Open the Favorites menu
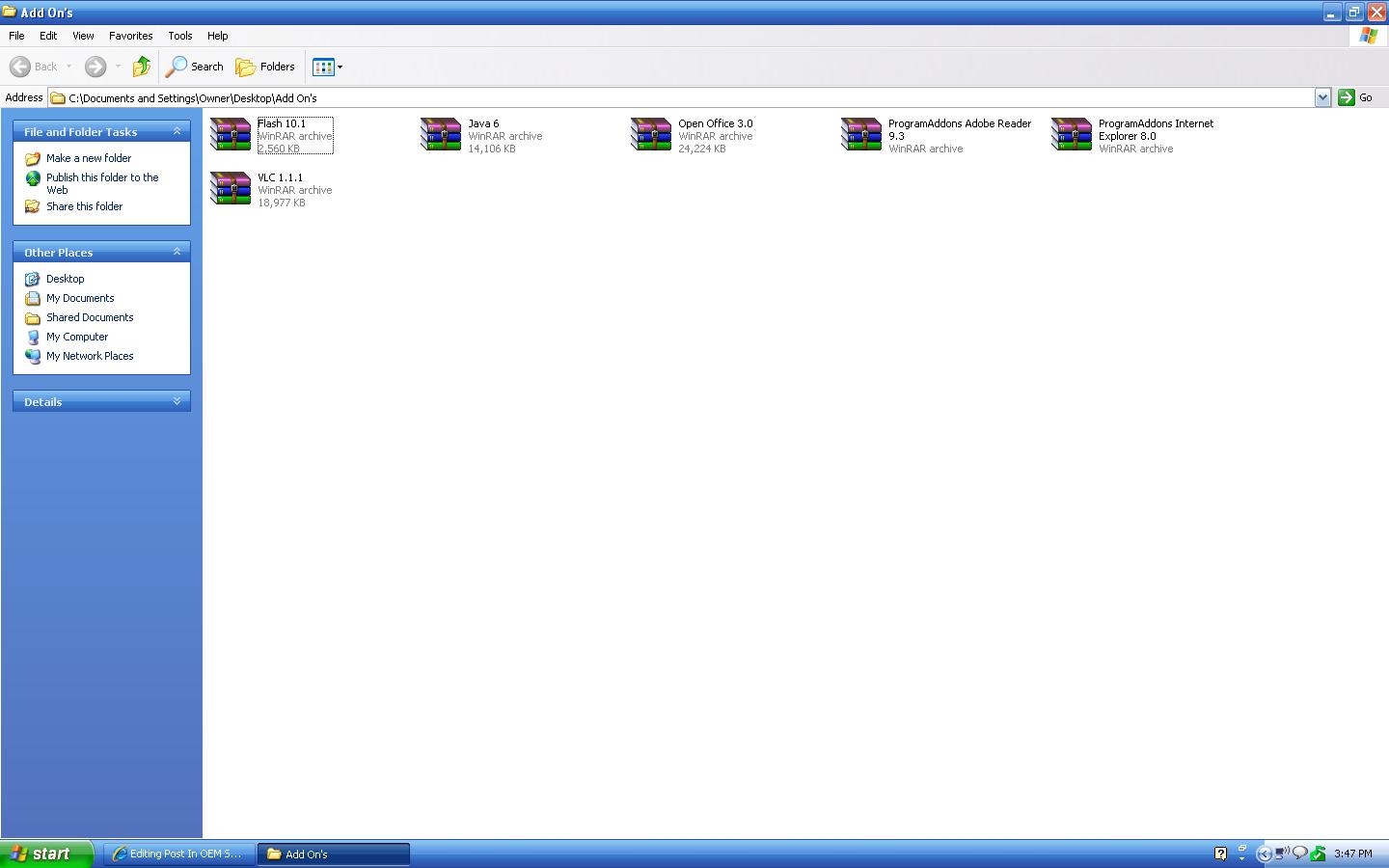This screenshot has width=1389, height=868. (130, 36)
